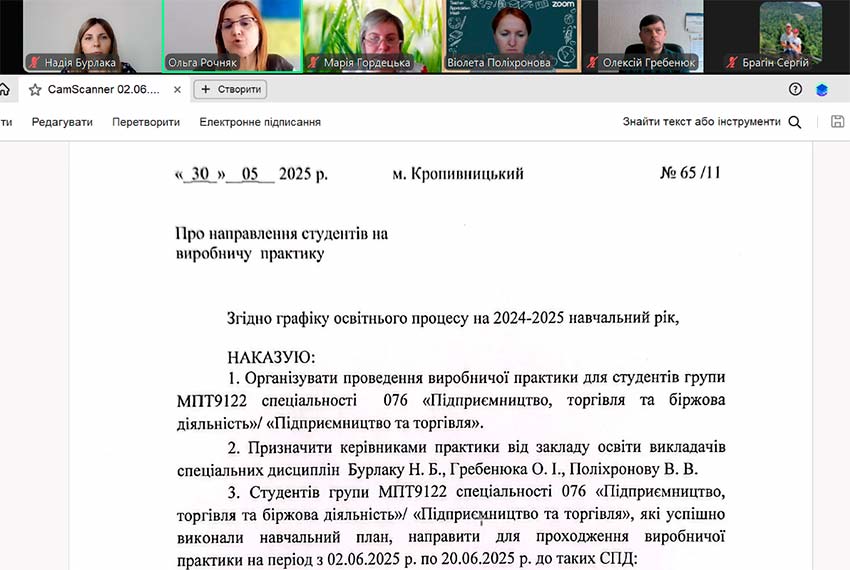
Task: Star the CamScanner document tab
Action: (35, 89)
